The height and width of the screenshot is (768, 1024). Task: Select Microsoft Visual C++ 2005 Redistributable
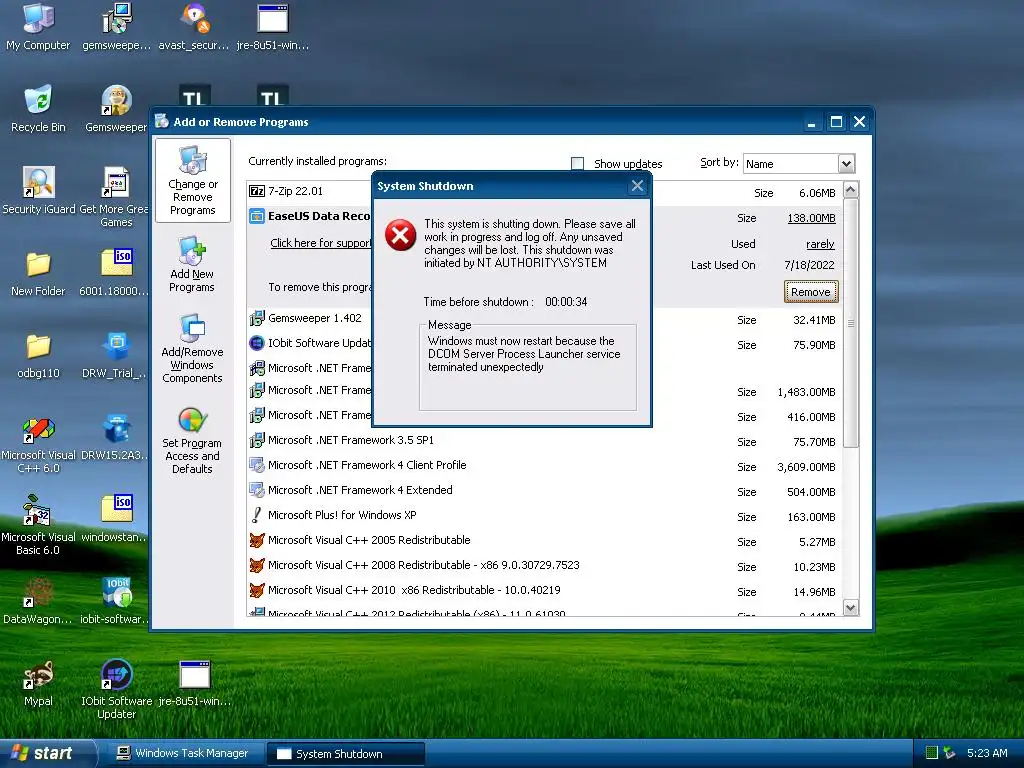(x=543, y=541)
